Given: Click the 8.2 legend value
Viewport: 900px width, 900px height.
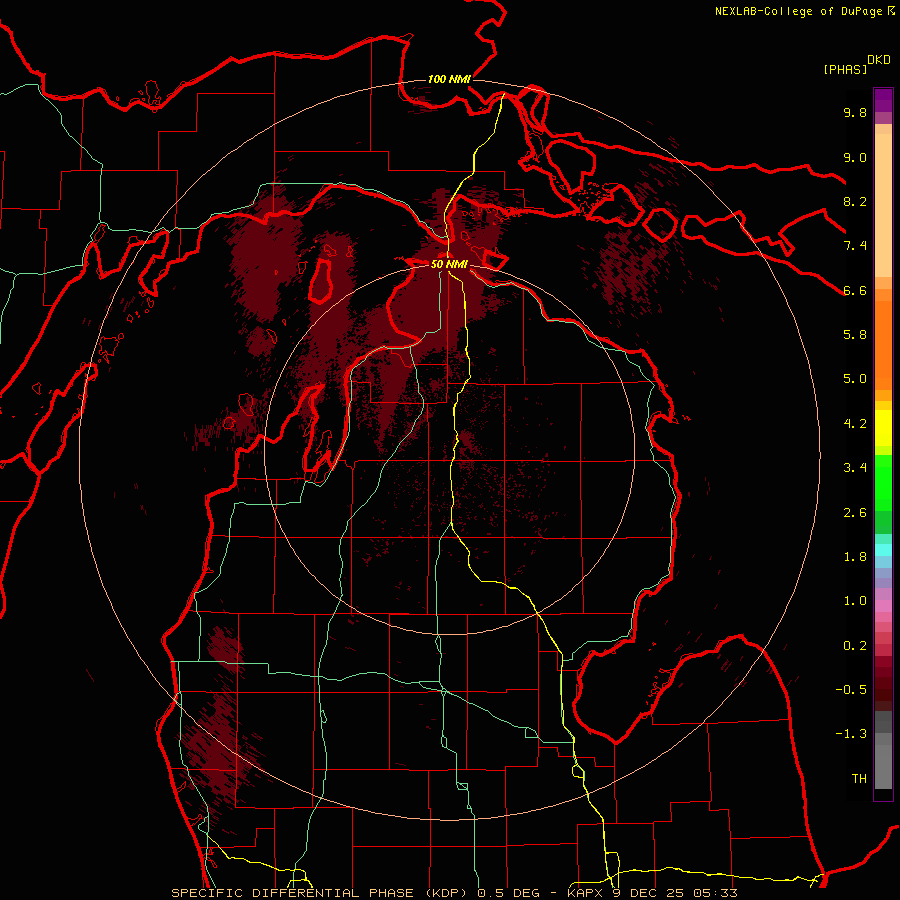Looking at the screenshot, I should pos(855,201).
